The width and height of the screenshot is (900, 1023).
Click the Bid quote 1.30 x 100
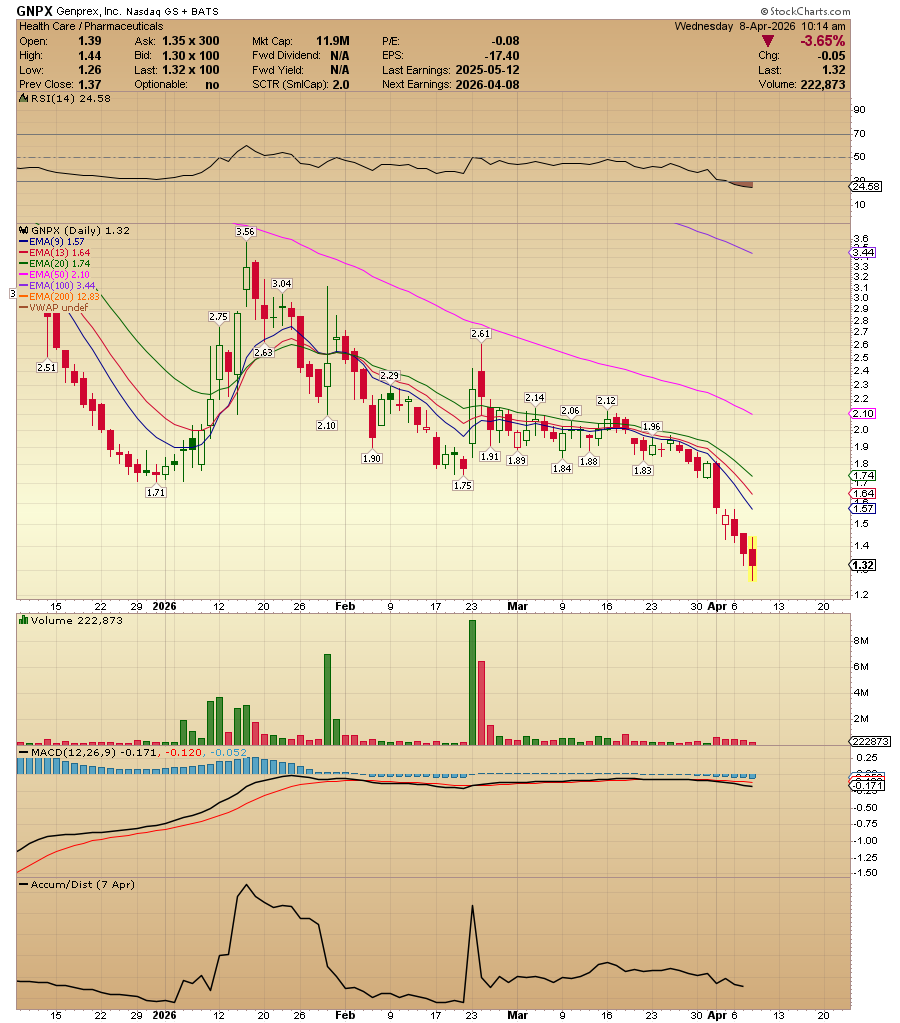tap(191, 55)
